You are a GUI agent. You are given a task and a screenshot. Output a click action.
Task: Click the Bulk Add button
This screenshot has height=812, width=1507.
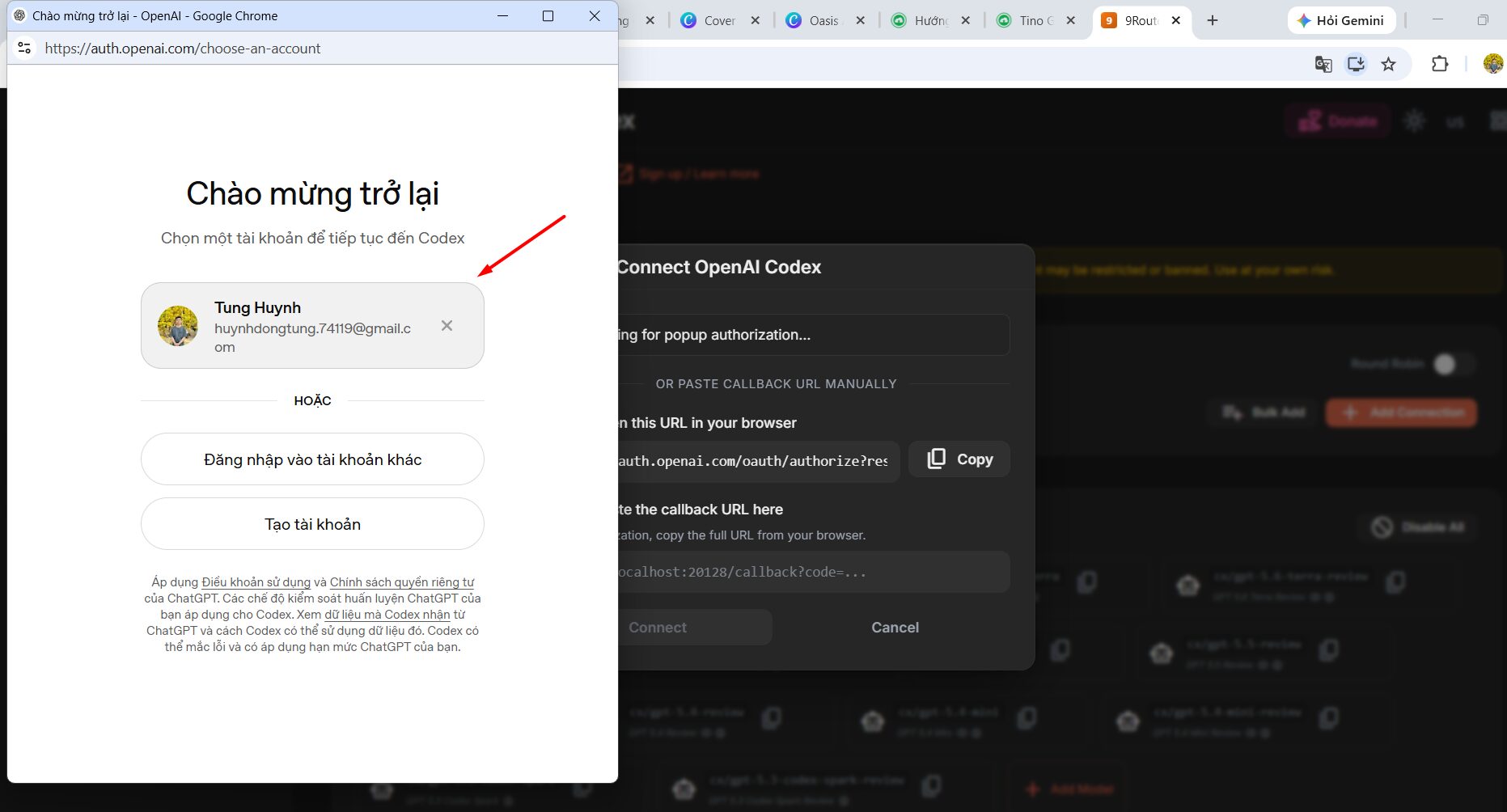click(1264, 412)
